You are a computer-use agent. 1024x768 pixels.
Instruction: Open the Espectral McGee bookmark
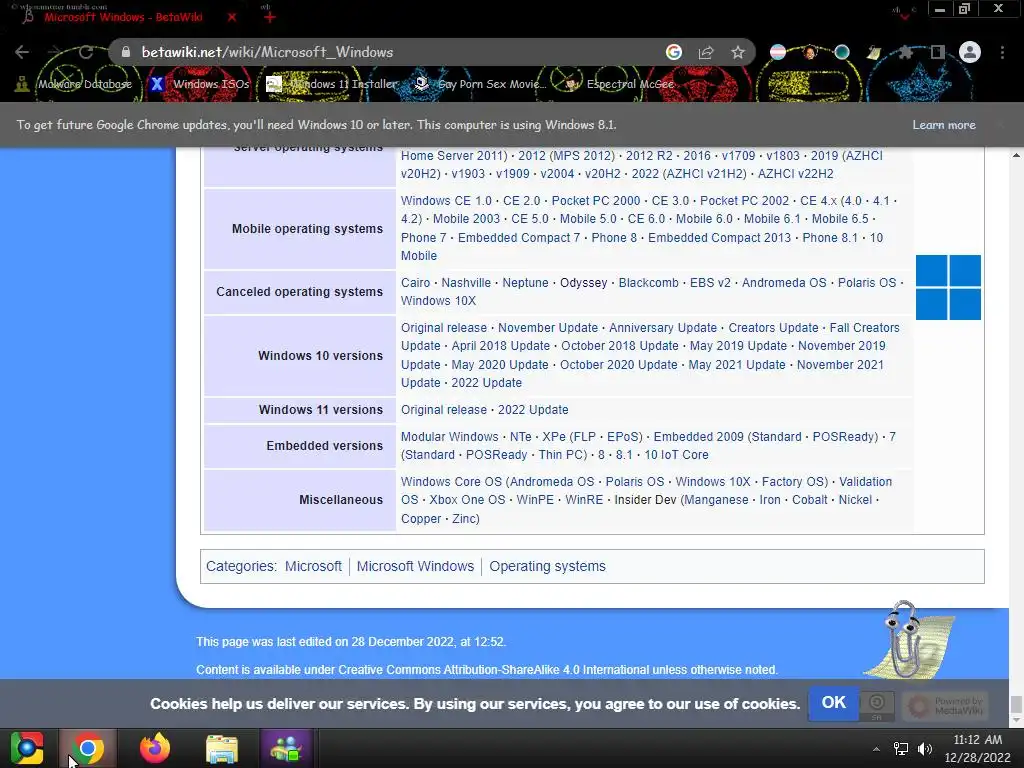coord(620,84)
